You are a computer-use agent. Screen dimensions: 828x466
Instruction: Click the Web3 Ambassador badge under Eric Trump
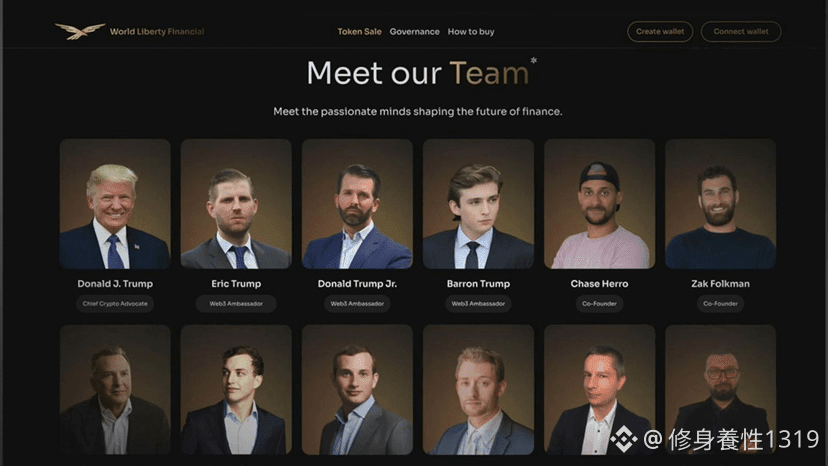pyautogui.click(x=236, y=304)
